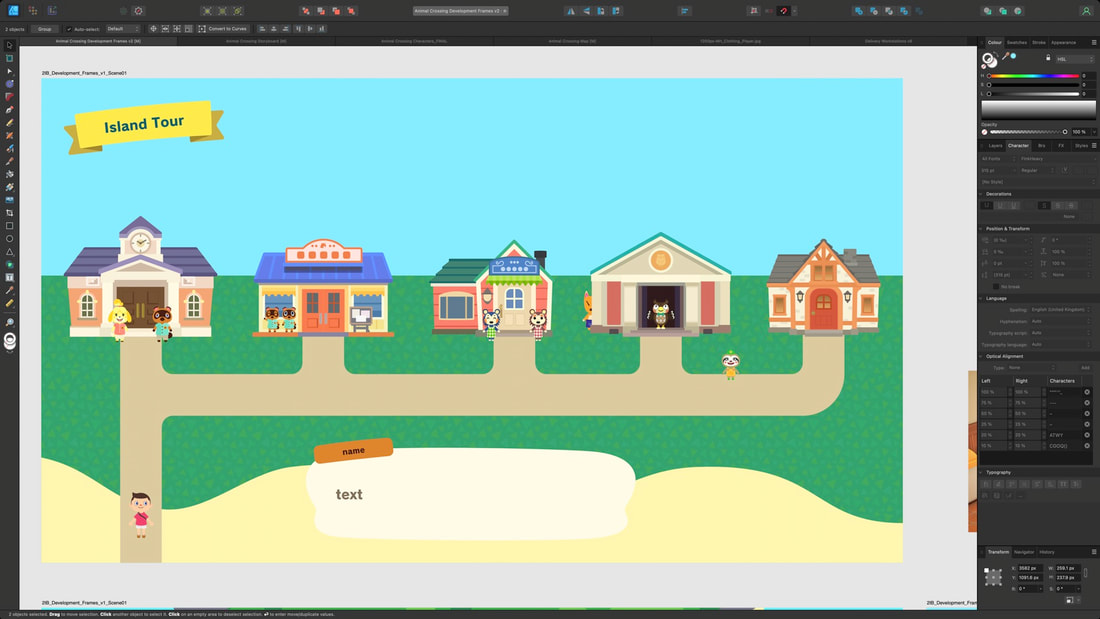Open the Default auto-select dropdown
Image resolution: width=1100 pixels, height=619 pixels.
tap(123, 29)
